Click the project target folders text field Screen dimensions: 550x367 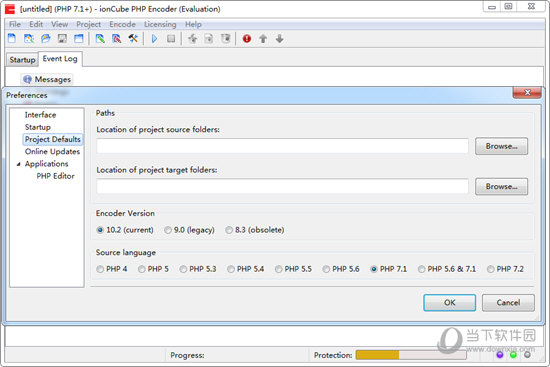(x=282, y=186)
